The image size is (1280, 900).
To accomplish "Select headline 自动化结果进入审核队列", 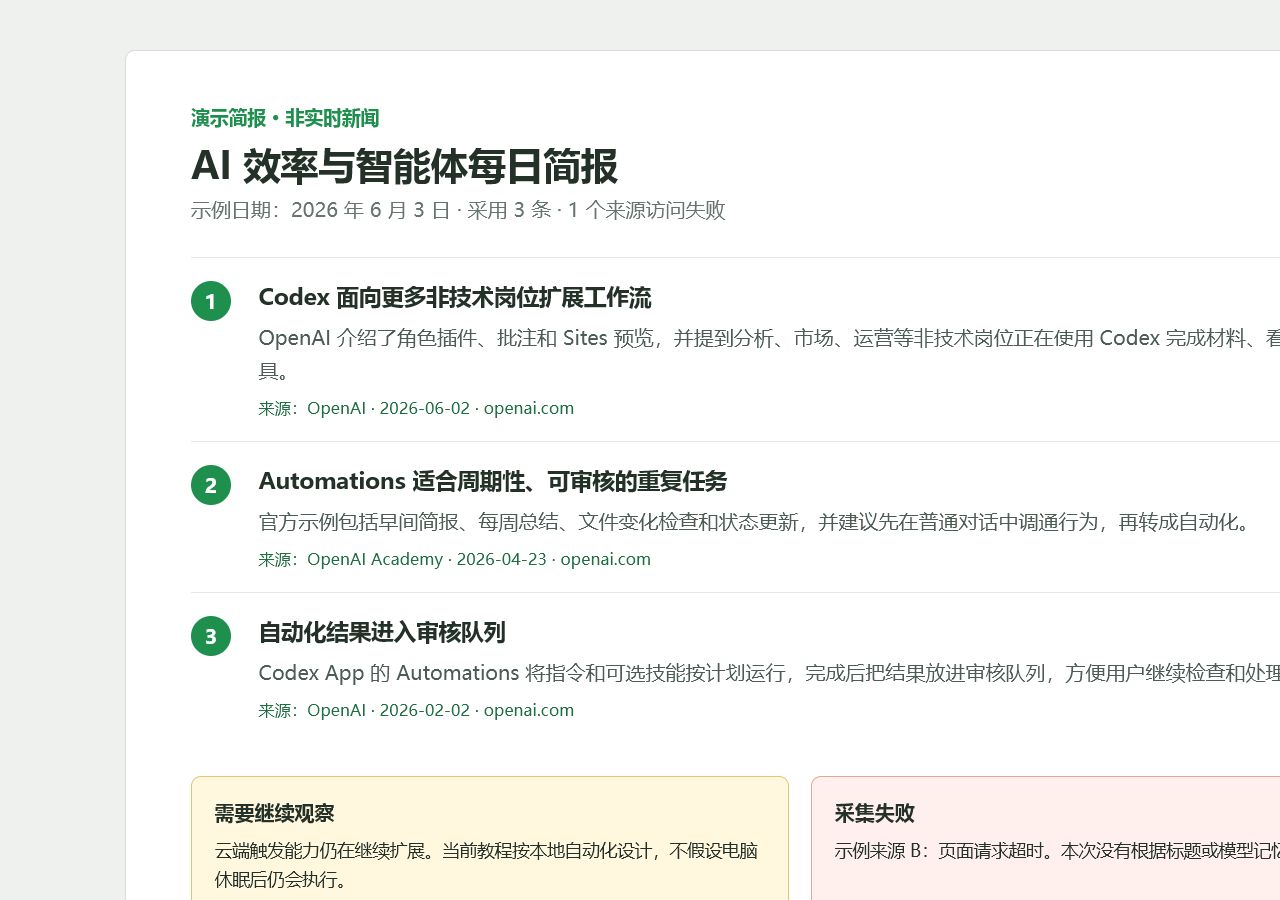I will pos(382,632).
